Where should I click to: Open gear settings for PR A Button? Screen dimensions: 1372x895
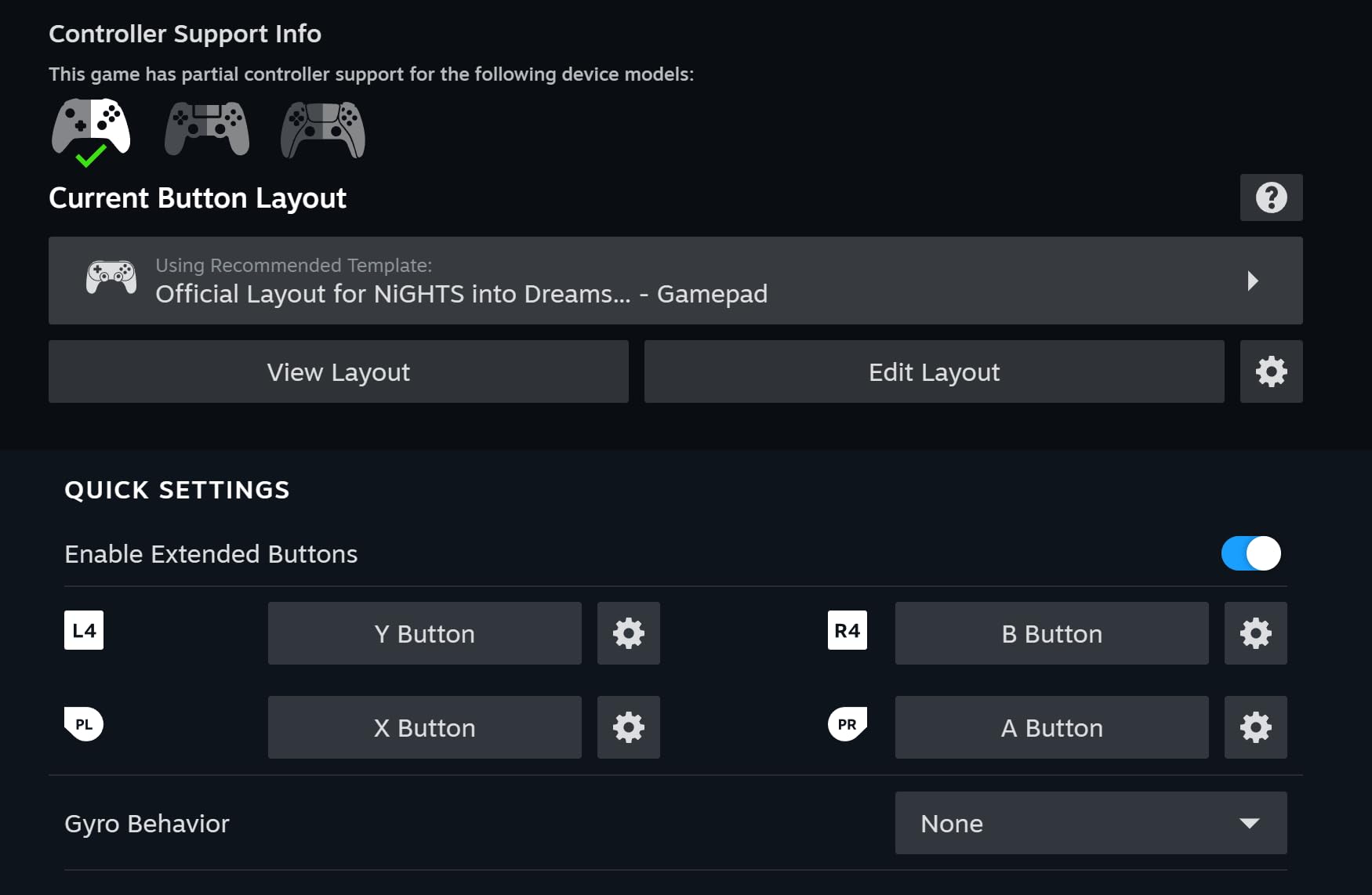1255,727
